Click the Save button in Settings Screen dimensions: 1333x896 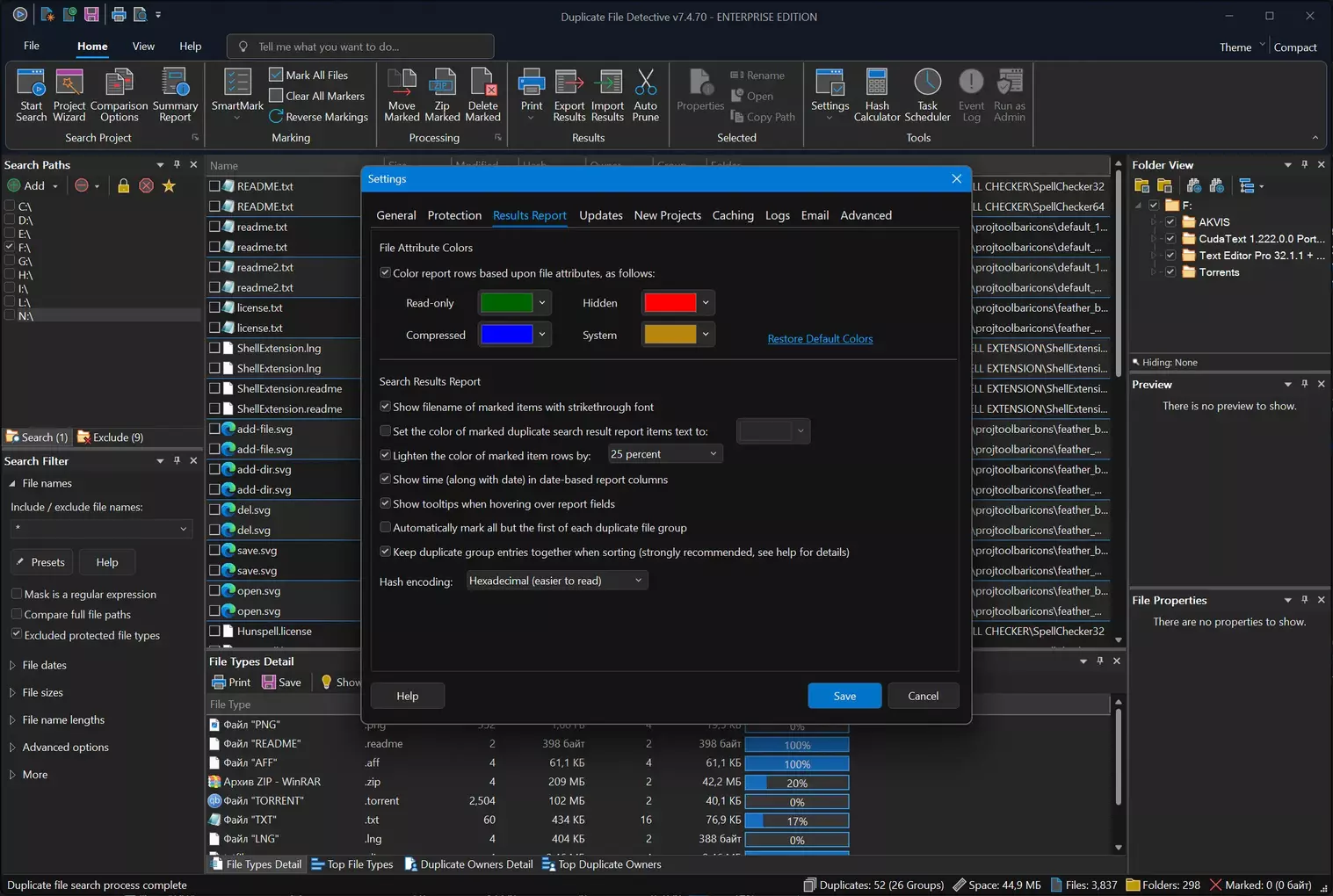pyautogui.click(x=844, y=696)
